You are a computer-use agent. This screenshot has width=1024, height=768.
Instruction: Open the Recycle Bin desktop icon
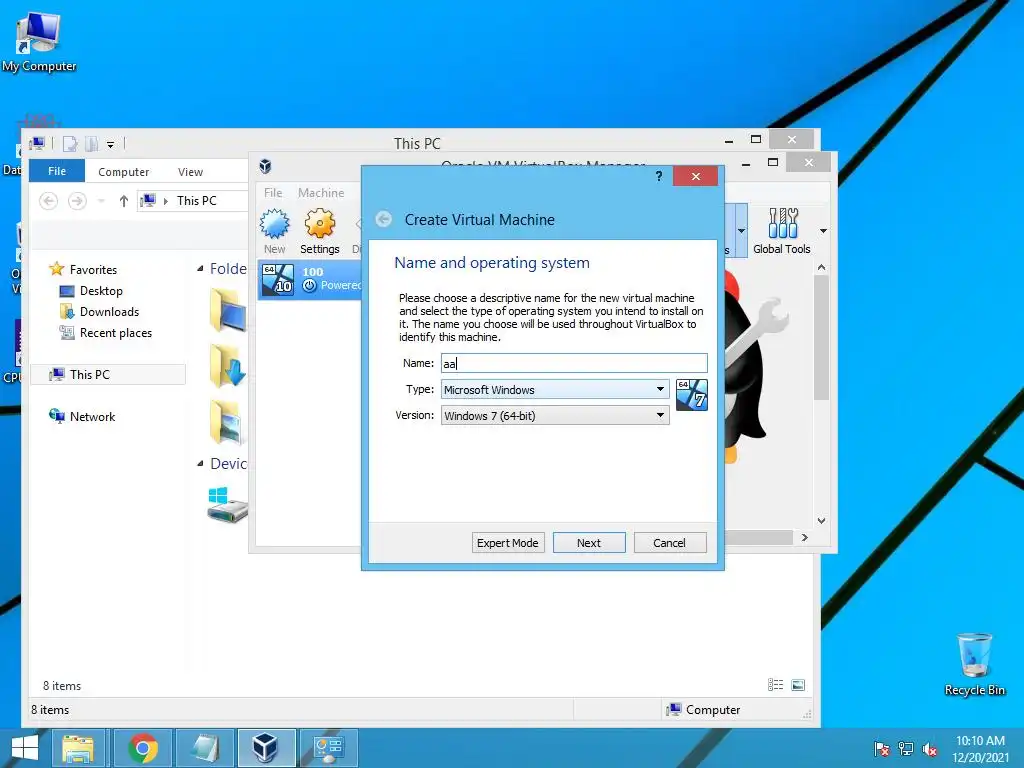coord(974,664)
